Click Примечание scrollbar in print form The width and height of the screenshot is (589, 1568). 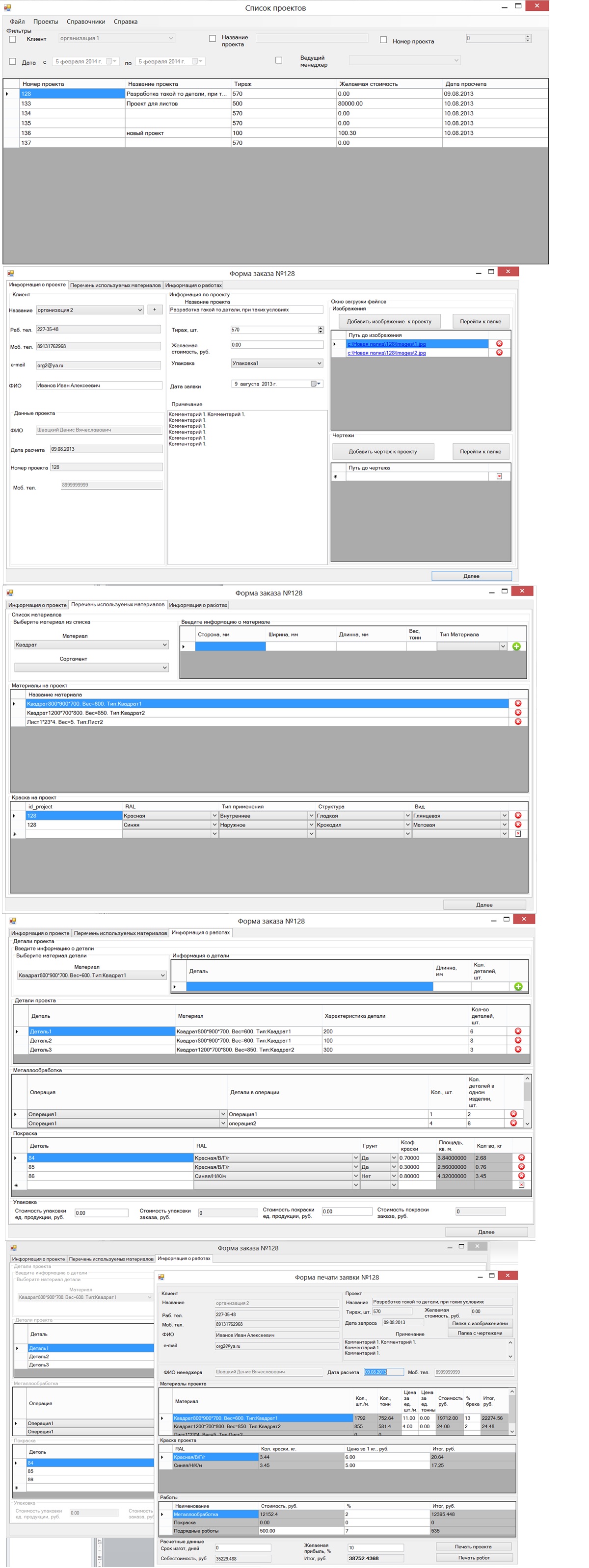click(510, 1348)
